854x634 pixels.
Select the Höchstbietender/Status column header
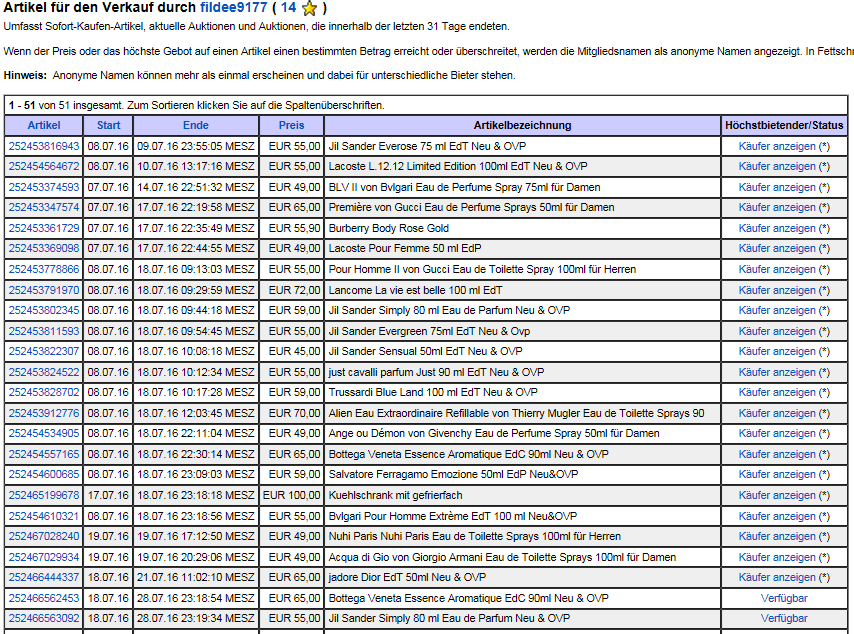click(x=784, y=125)
